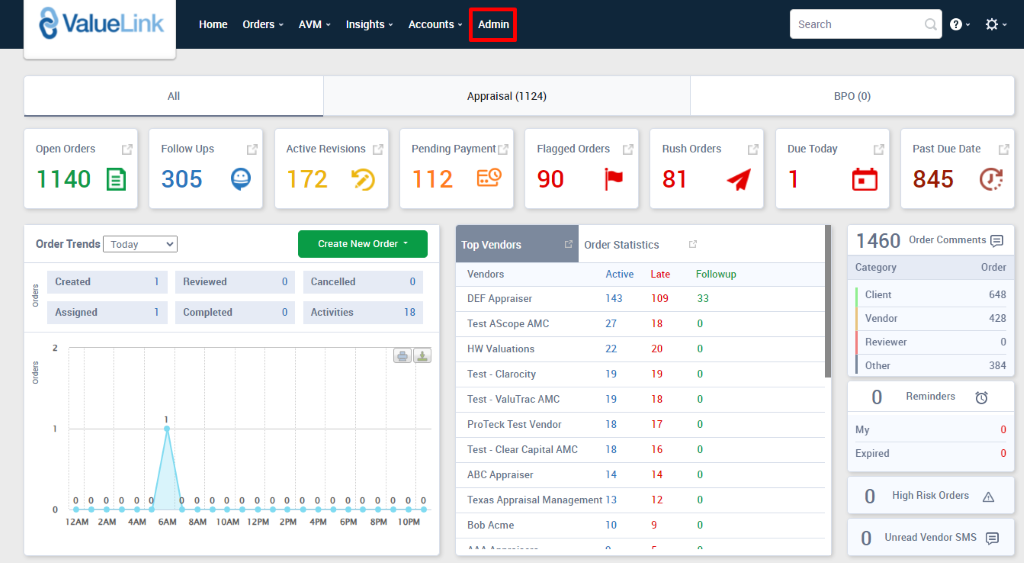Image resolution: width=1024 pixels, height=563 pixels.
Task: Open Open Orders popout icon
Action: click(127, 150)
